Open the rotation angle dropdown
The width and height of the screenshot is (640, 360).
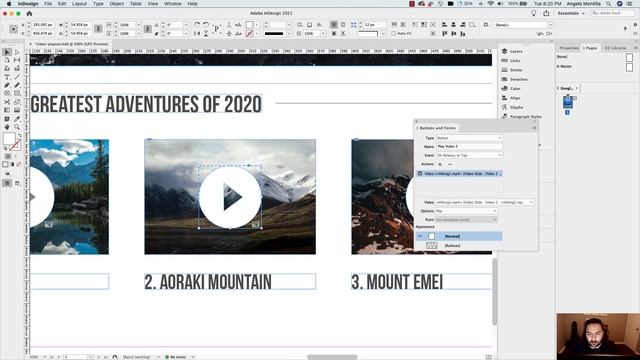(186, 25)
